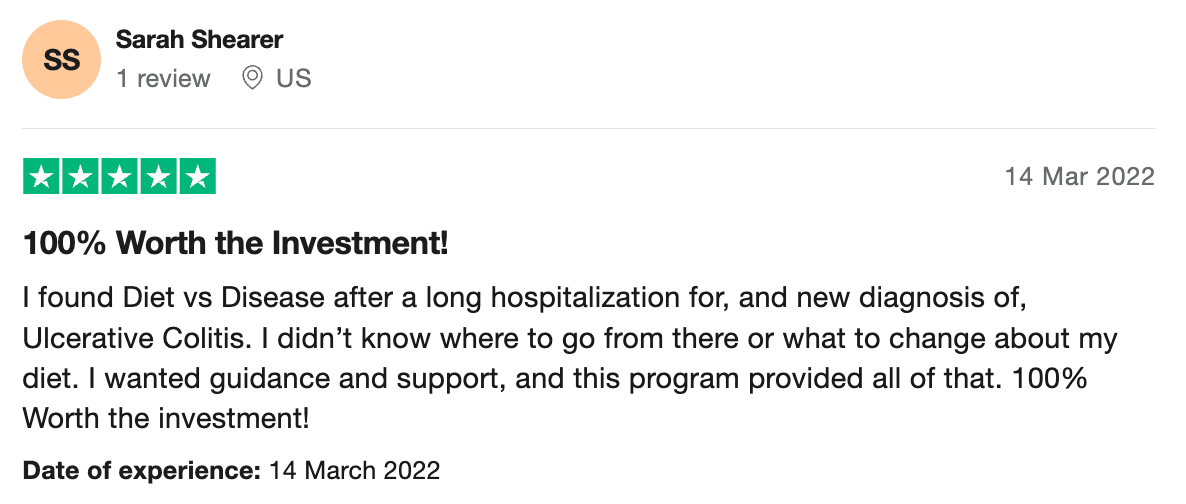Click the first green rating star
Screen dimensions: 1186x504
(x=41, y=177)
